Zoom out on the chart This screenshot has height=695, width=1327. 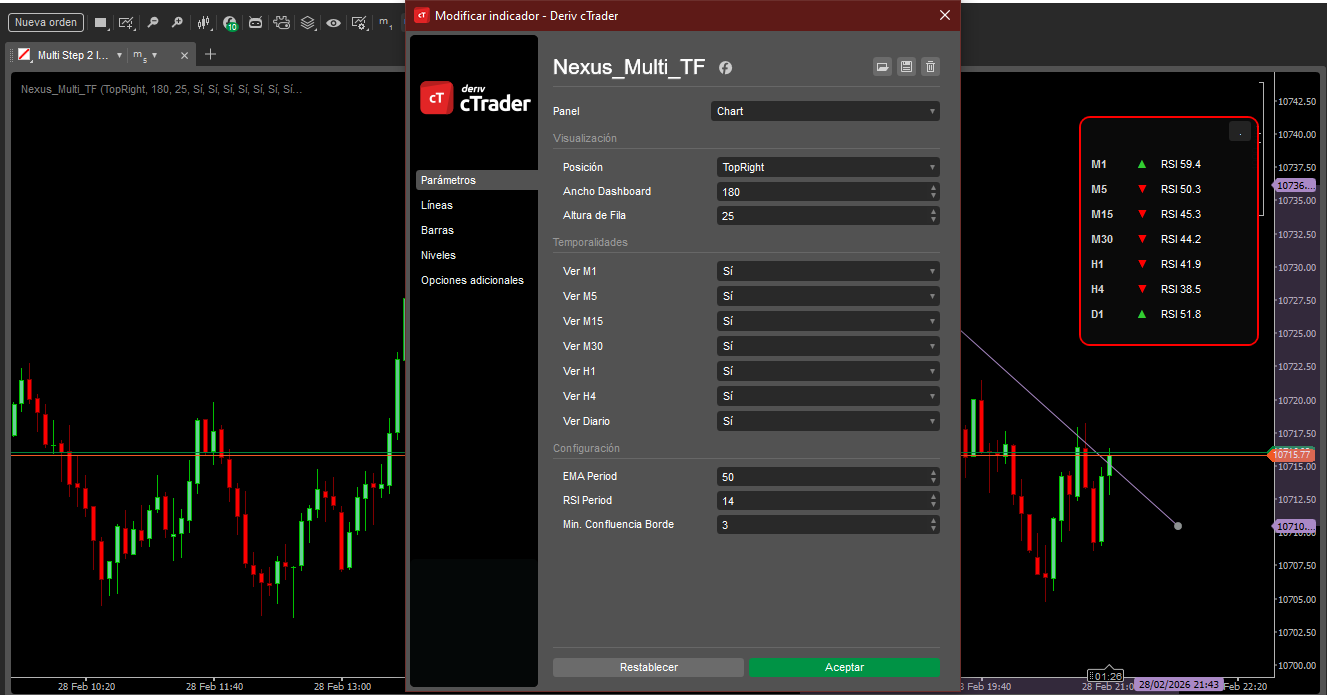click(x=153, y=22)
